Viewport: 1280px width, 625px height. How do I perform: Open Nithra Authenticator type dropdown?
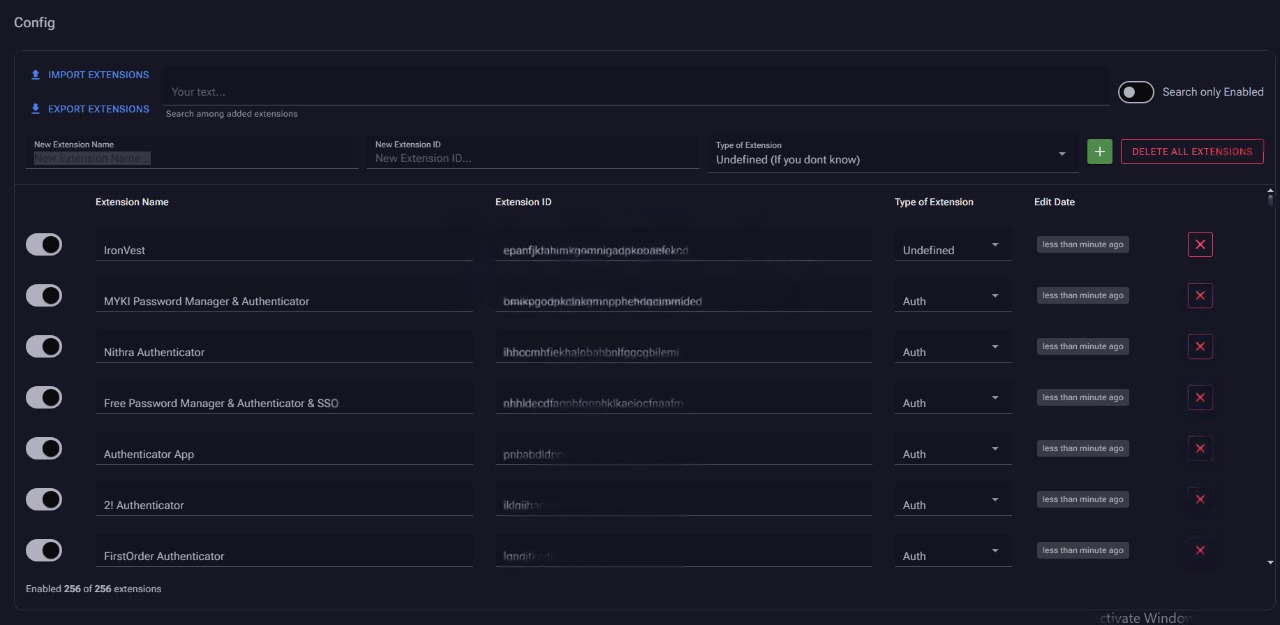[x=953, y=347]
